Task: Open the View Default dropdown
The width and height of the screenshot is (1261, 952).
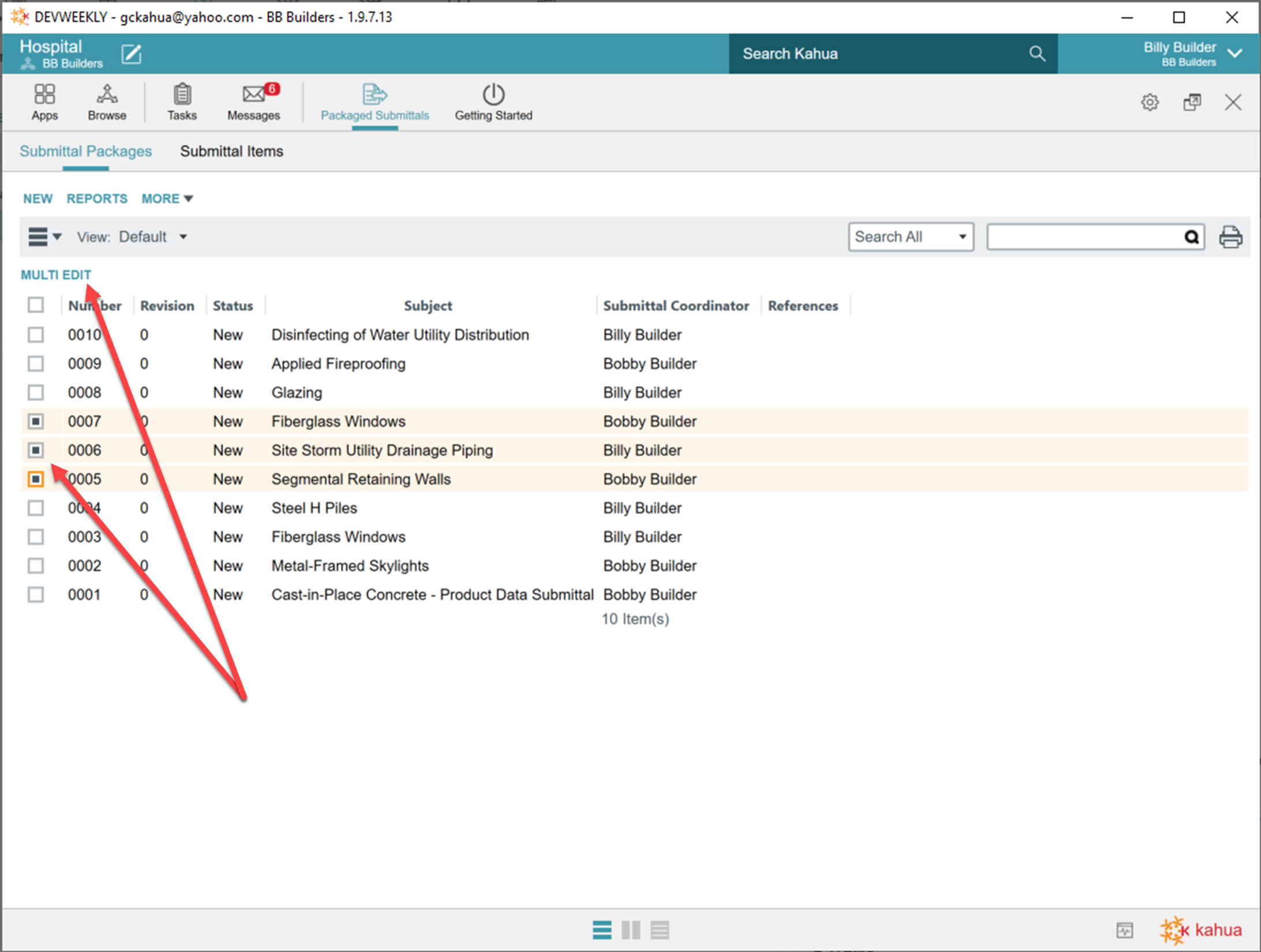Action: (x=153, y=237)
